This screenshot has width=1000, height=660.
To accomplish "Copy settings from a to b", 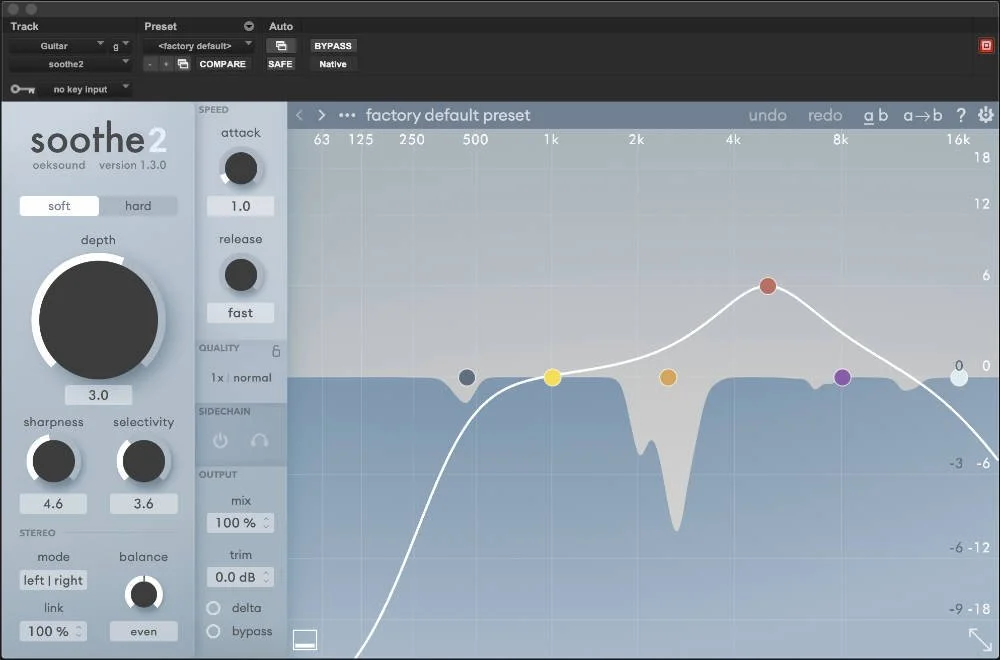I will click(920, 115).
